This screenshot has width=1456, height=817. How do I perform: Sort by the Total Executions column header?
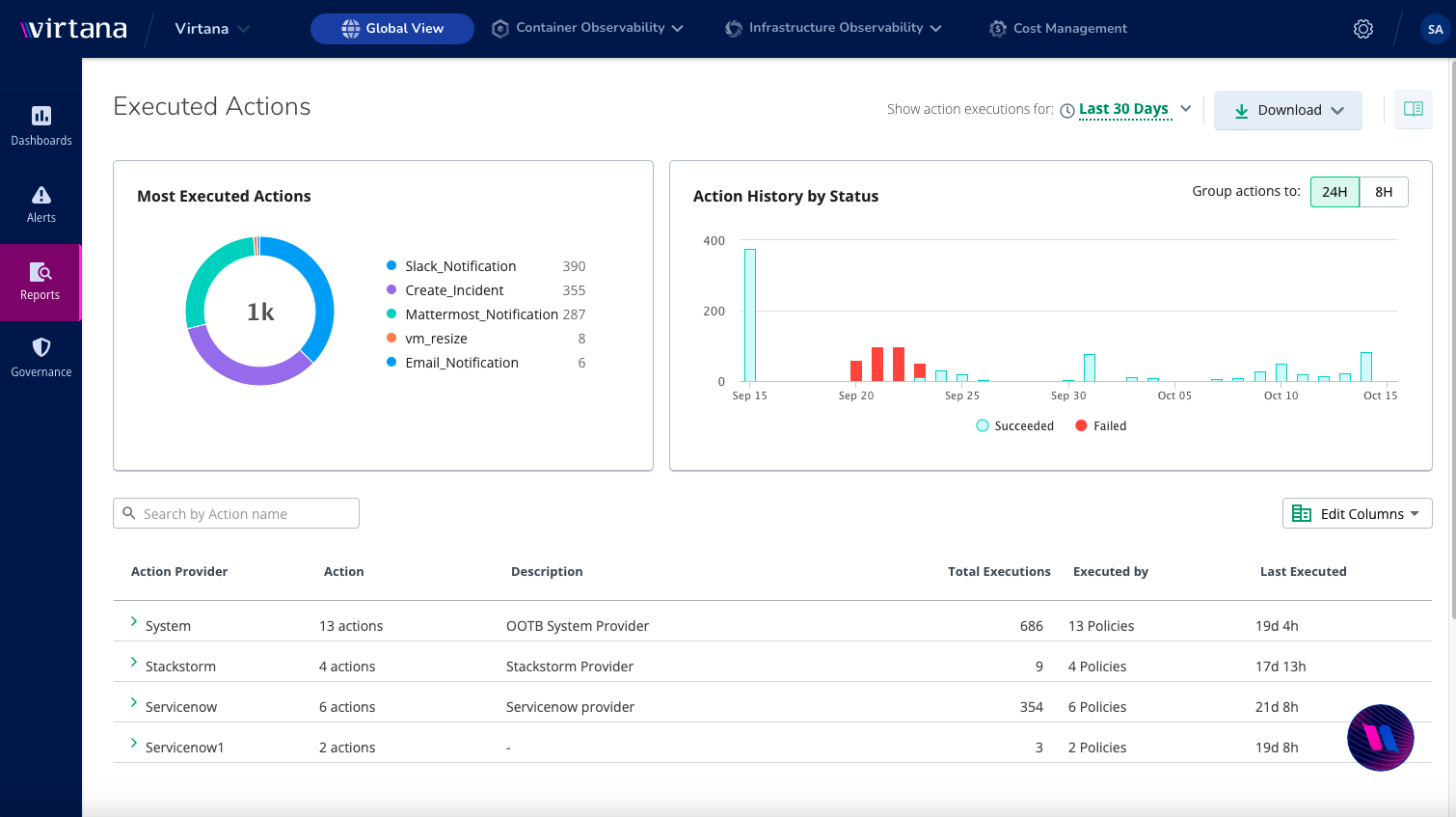pos(999,571)
